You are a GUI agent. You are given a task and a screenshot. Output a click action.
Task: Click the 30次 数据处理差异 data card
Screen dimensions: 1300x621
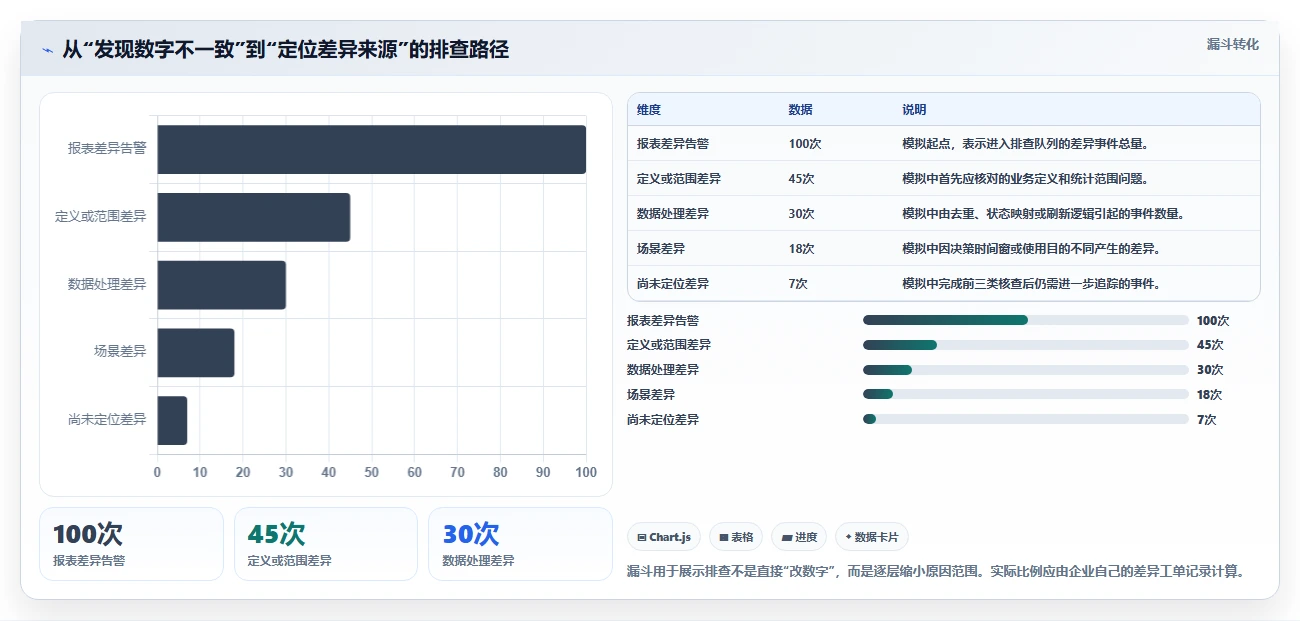520,544
